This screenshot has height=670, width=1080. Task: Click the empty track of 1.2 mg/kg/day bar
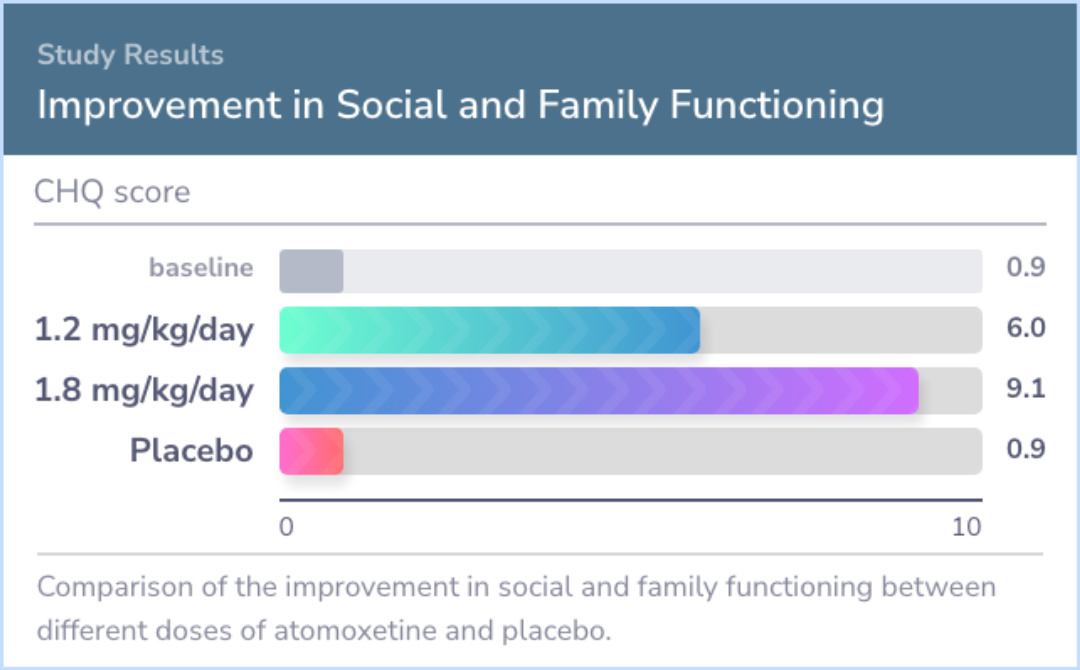tap(841, 331)
